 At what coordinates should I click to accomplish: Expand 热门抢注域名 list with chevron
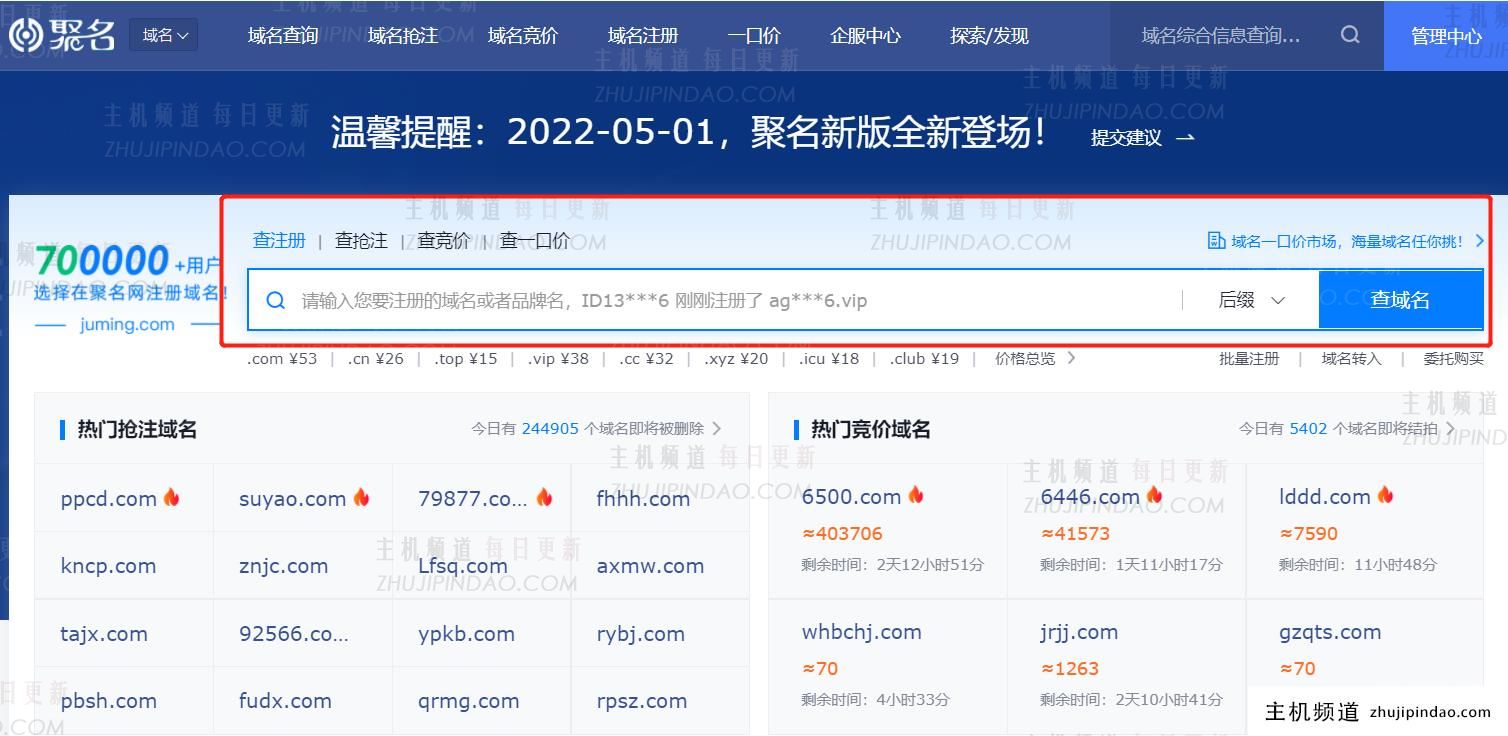[717, 428]
